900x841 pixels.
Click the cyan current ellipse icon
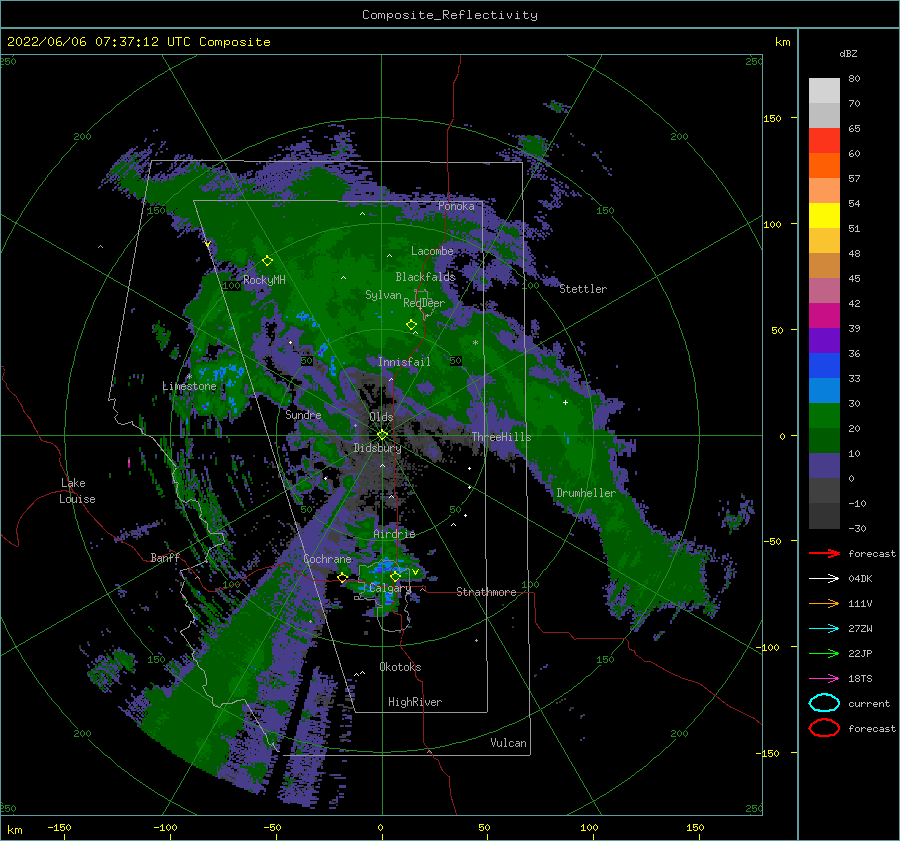pos(824,703)
